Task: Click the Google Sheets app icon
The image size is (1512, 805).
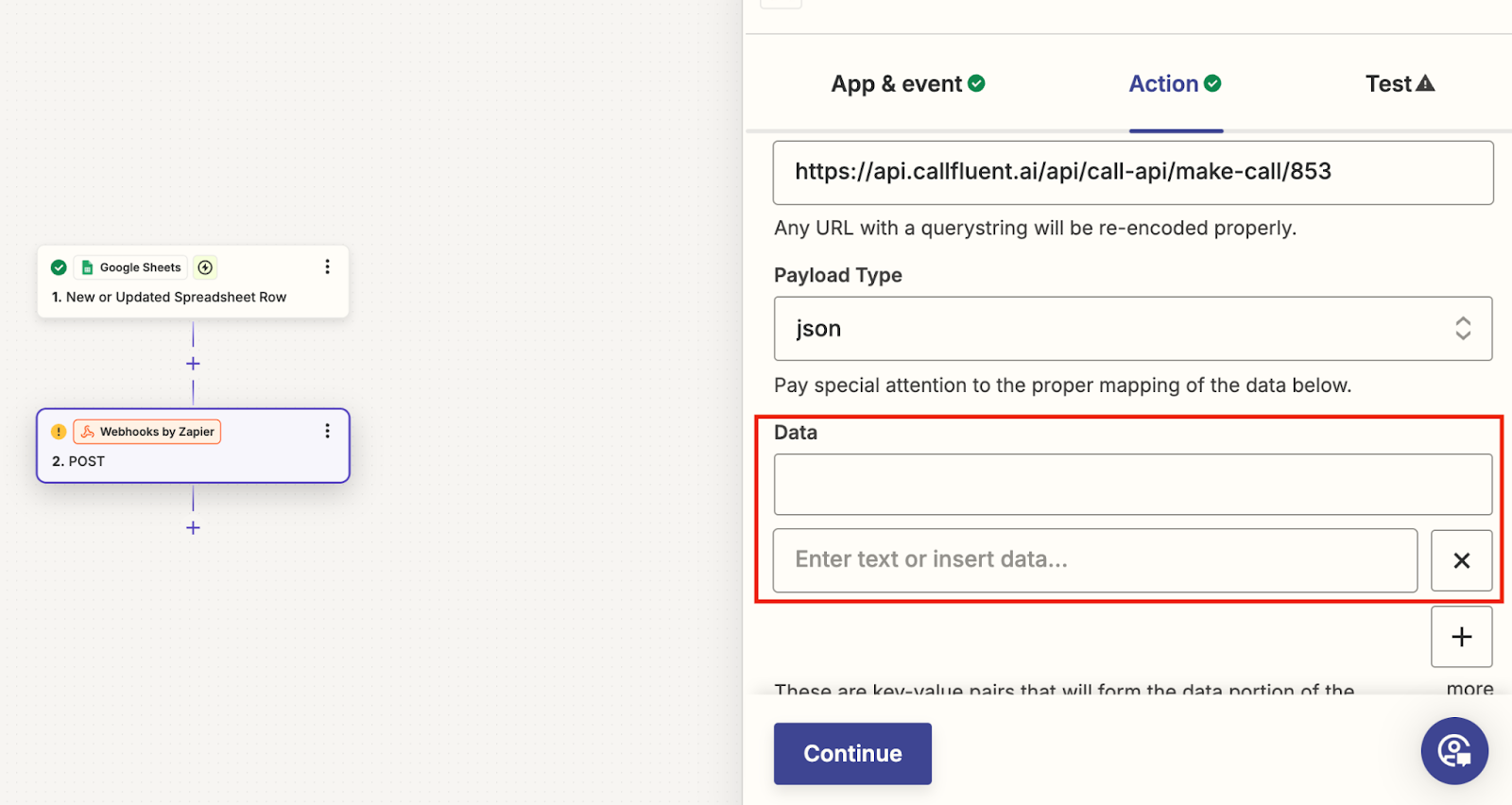Action: click(x=88, y=267)
